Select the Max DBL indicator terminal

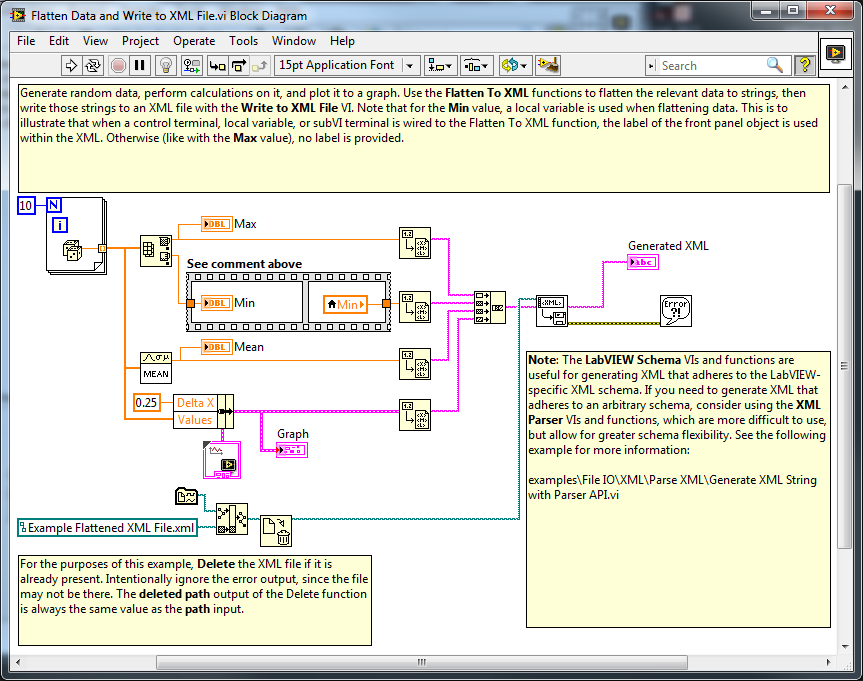(x=217, y=224)
